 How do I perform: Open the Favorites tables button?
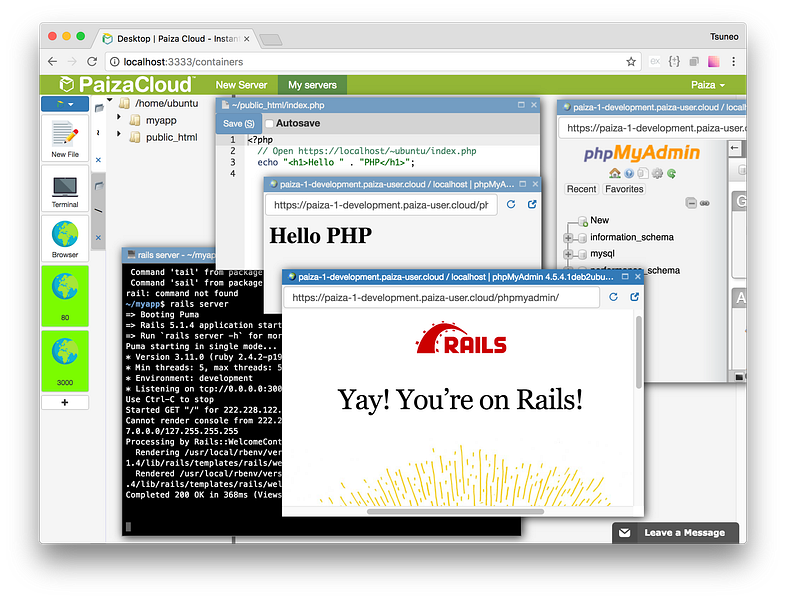click(624, 189)
